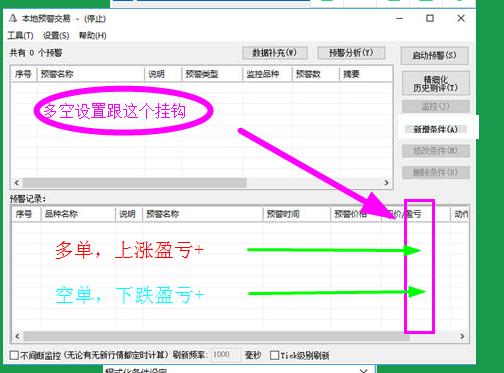504x373 pixels.
Task: Click the app warning-triangle icon in title bar
Action: pyautogui.click(x=13, y=18)
